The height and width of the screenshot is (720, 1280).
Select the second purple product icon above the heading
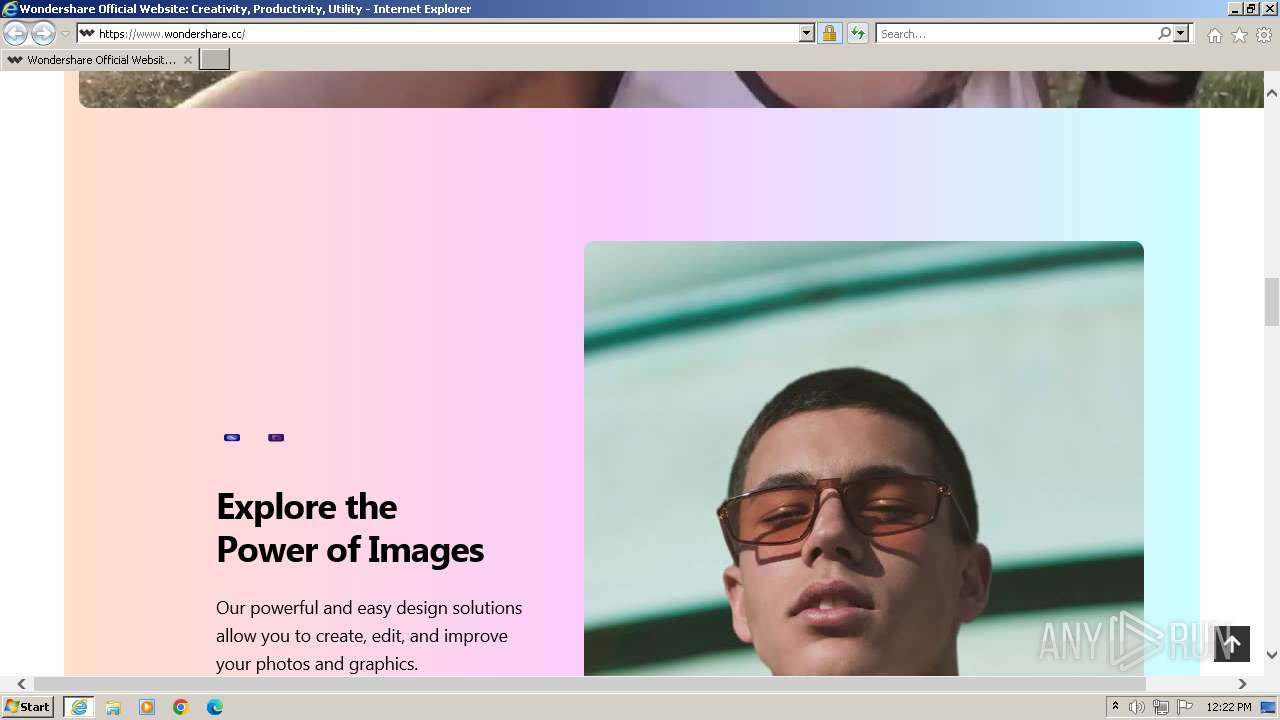pyautogui.click(x=276, y=437)
